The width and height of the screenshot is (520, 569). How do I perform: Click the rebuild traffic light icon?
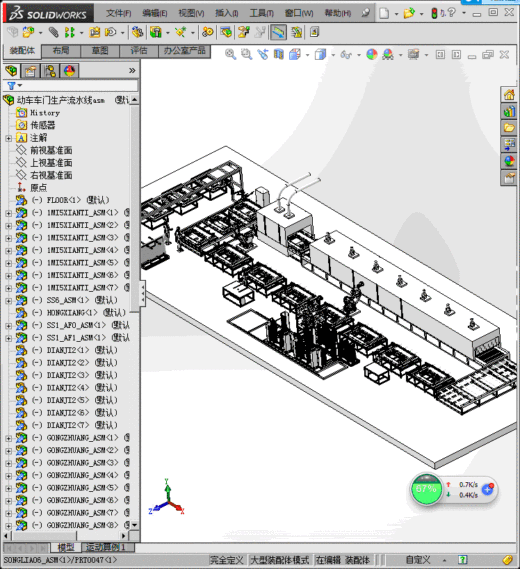click(x=434, y=13)
